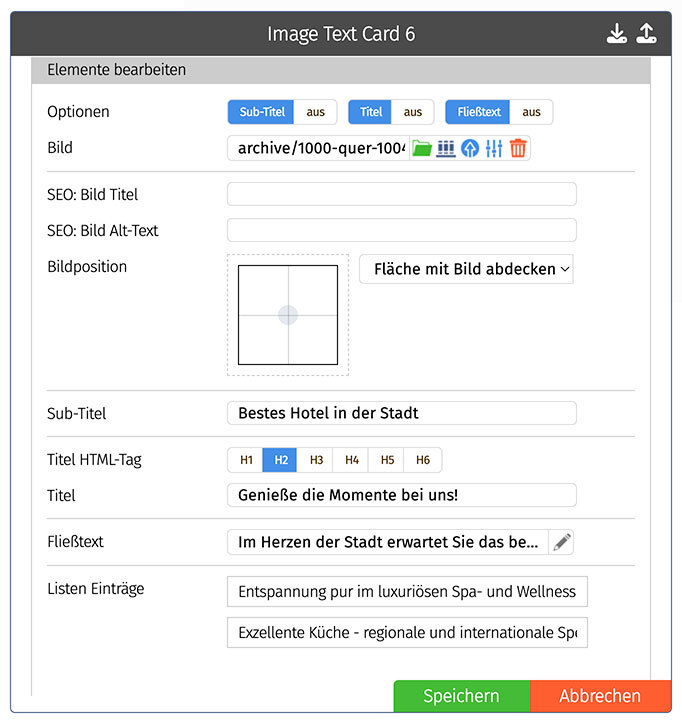Edit Fließtext with the pencil icon
This screenshot has height=721, width=682.
click(562, 542)
